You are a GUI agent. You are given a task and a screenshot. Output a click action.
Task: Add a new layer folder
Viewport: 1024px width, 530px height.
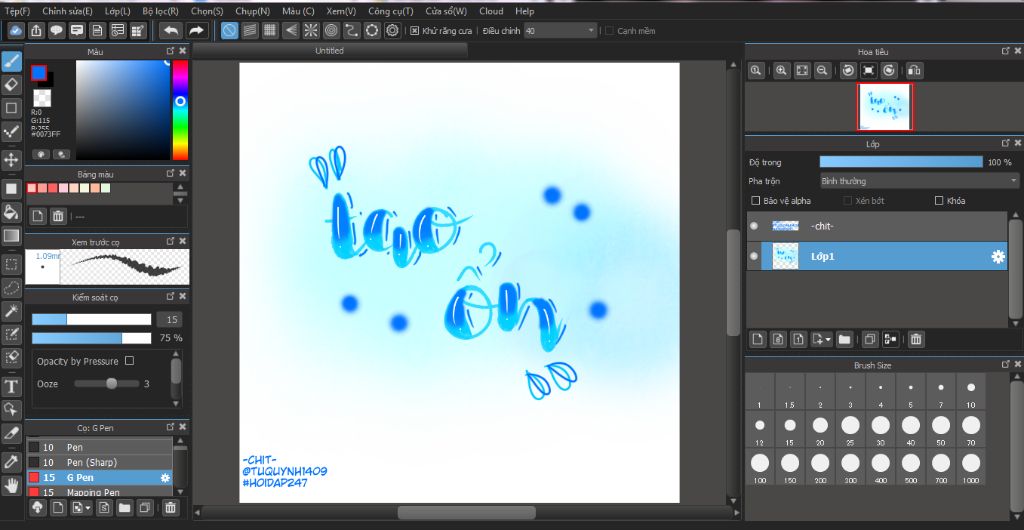(844, 339)
